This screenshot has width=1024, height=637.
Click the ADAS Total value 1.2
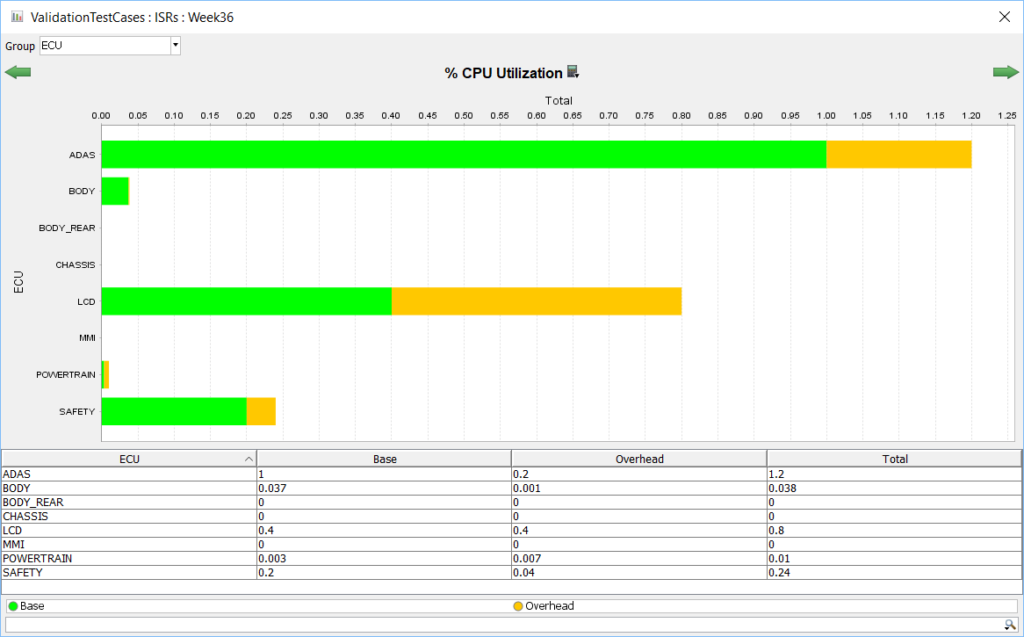tap(776, 474)
